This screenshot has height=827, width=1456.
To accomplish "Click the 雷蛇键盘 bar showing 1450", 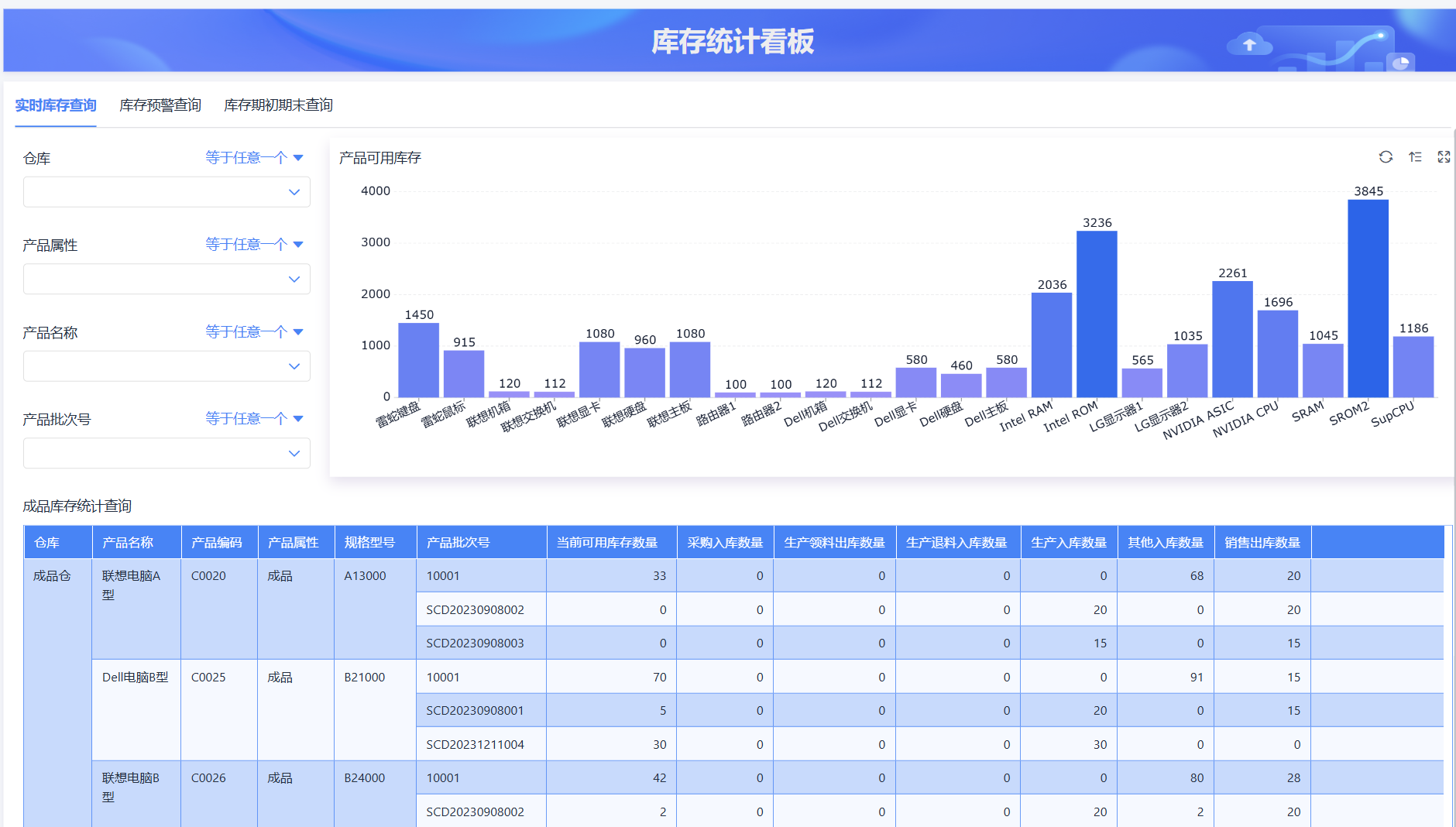I will pos(418,360).
